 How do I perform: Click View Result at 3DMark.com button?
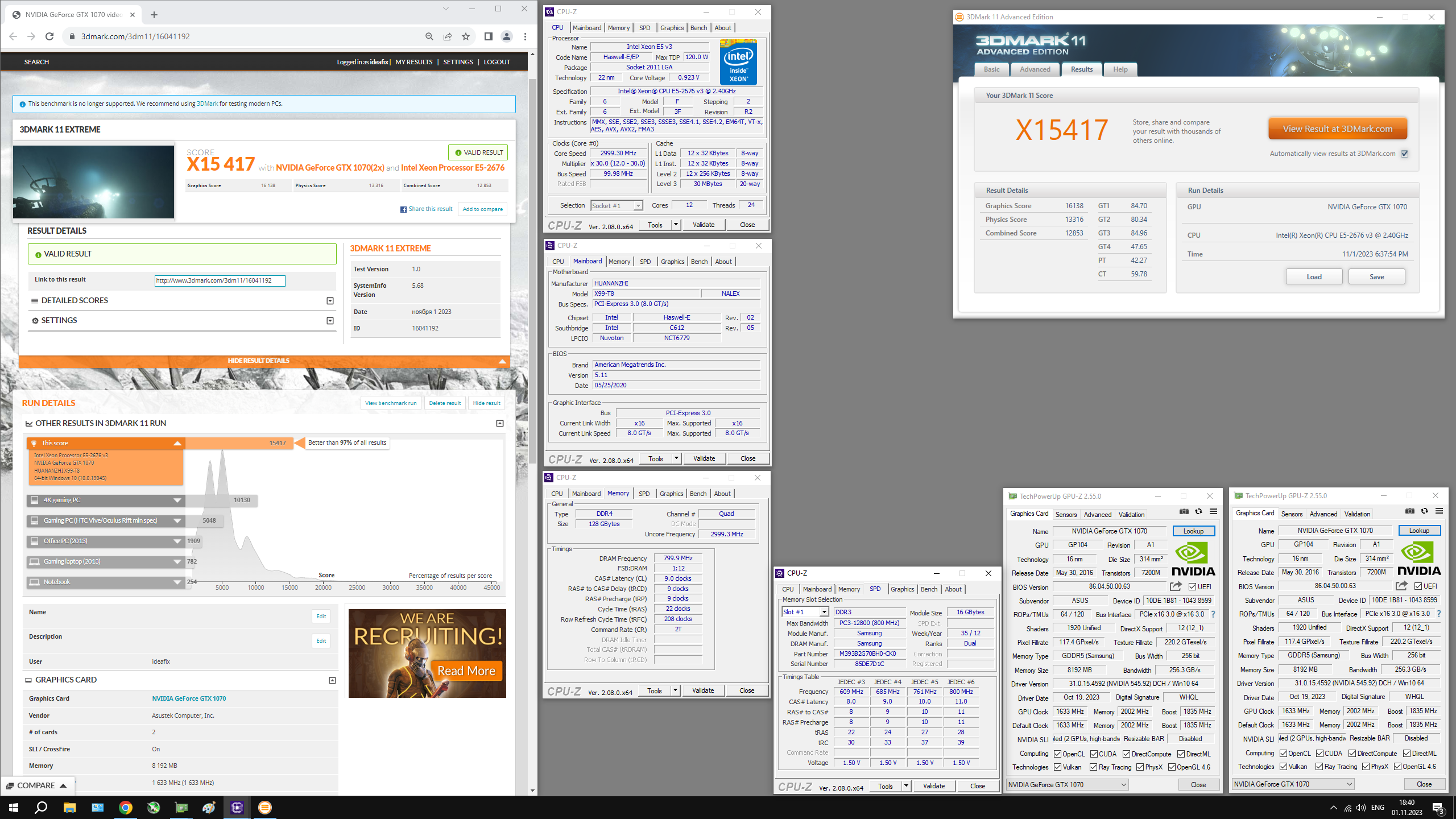[x=1338, y=129]
